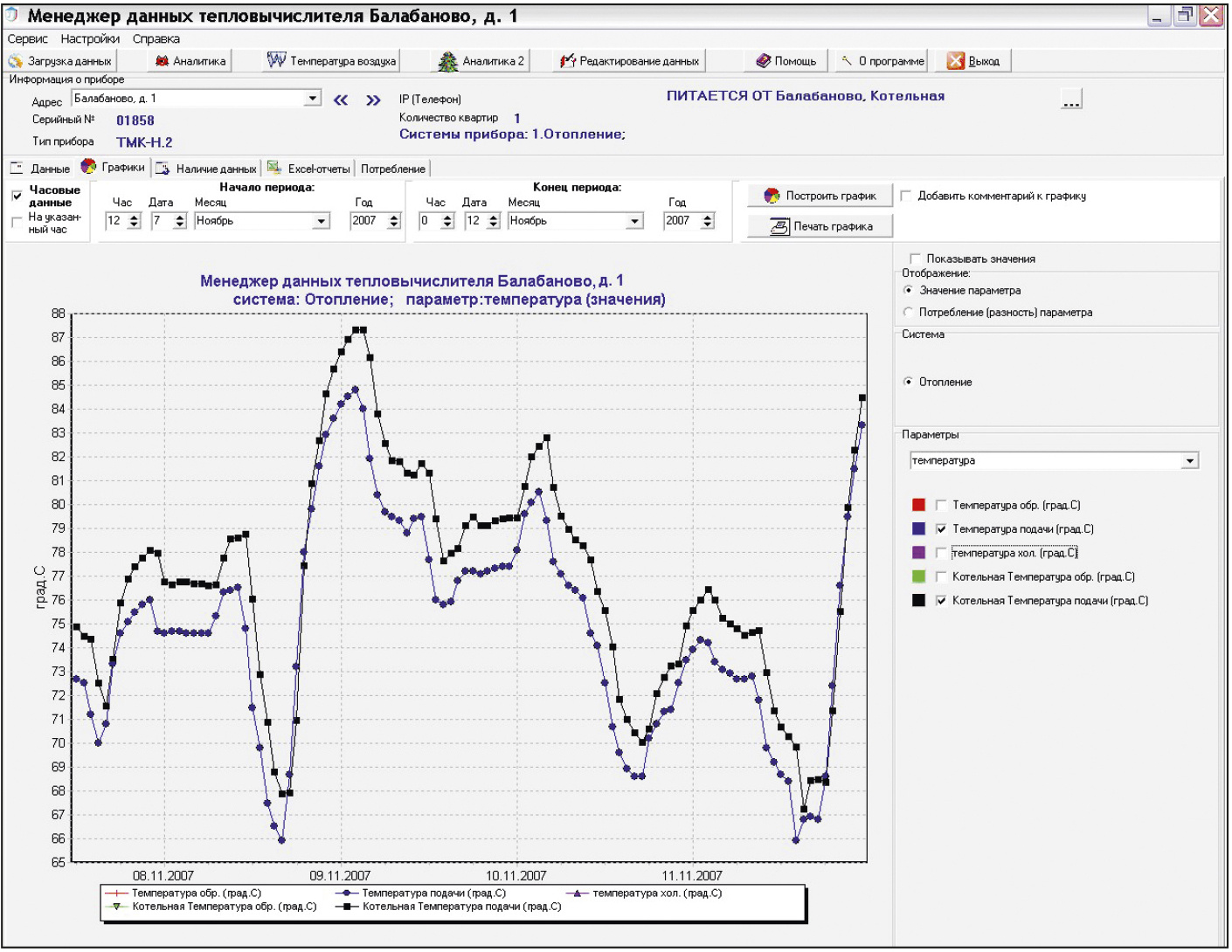The width and height of the screenshot is (1232, 952).
Task: Enable Добавить комментарий к графику
Action: point(906,196)
